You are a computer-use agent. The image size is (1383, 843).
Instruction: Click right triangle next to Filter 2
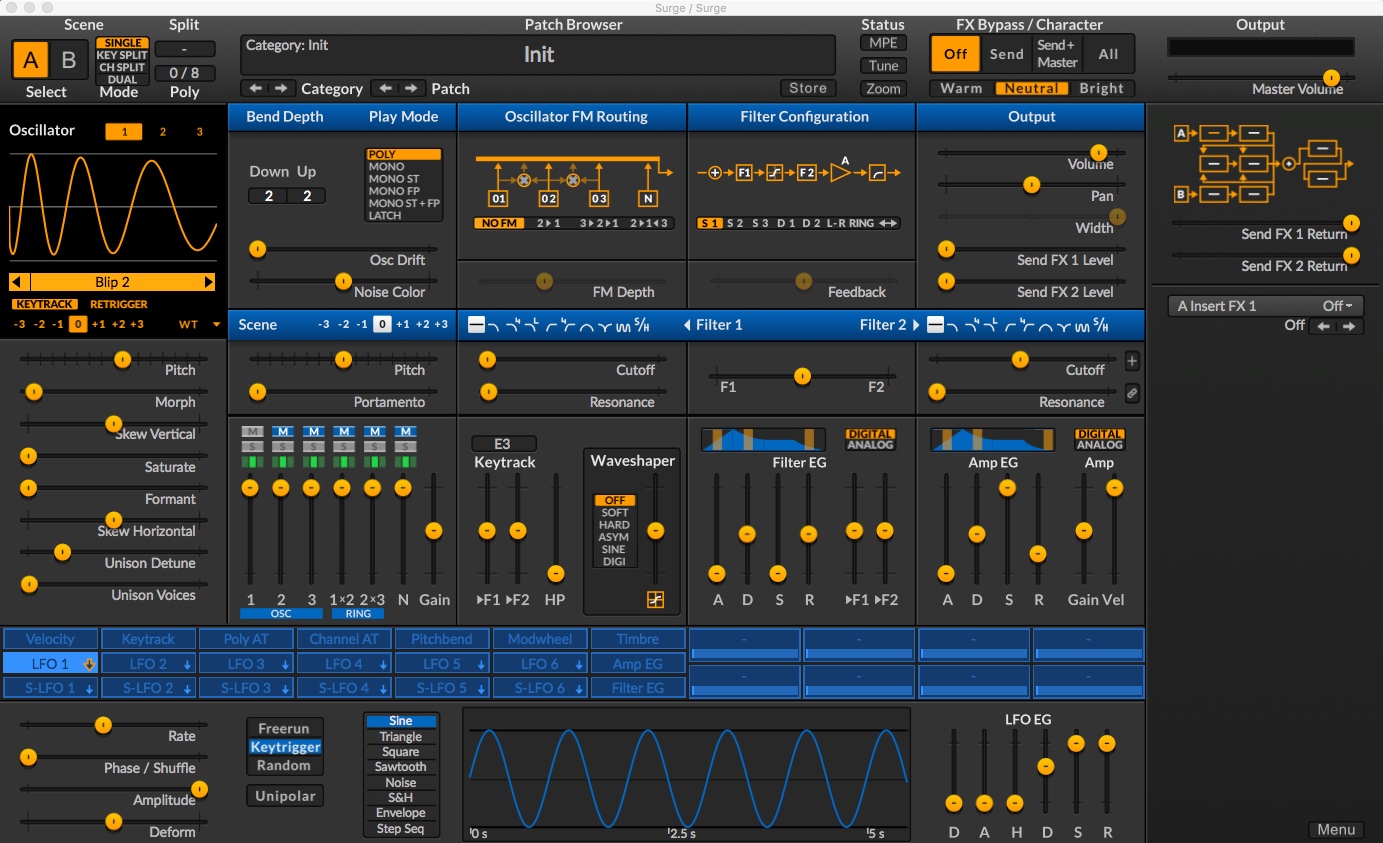point(917,325)
